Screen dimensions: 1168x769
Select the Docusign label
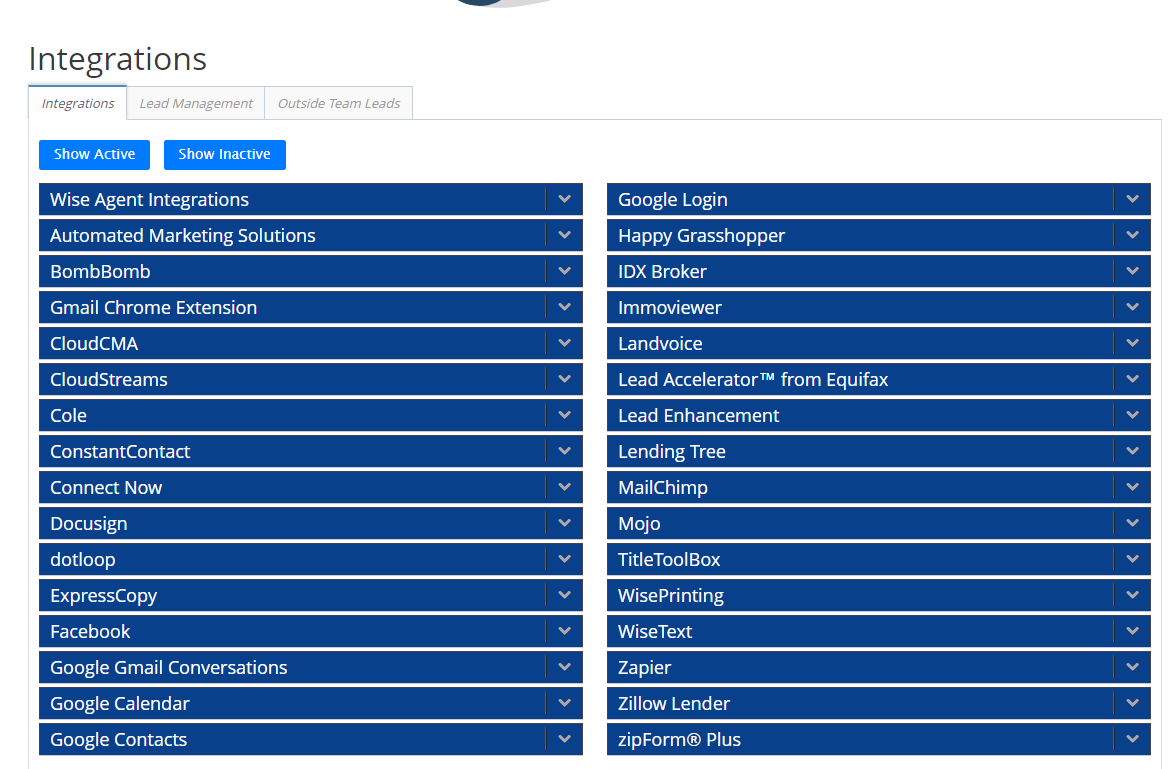89,524
